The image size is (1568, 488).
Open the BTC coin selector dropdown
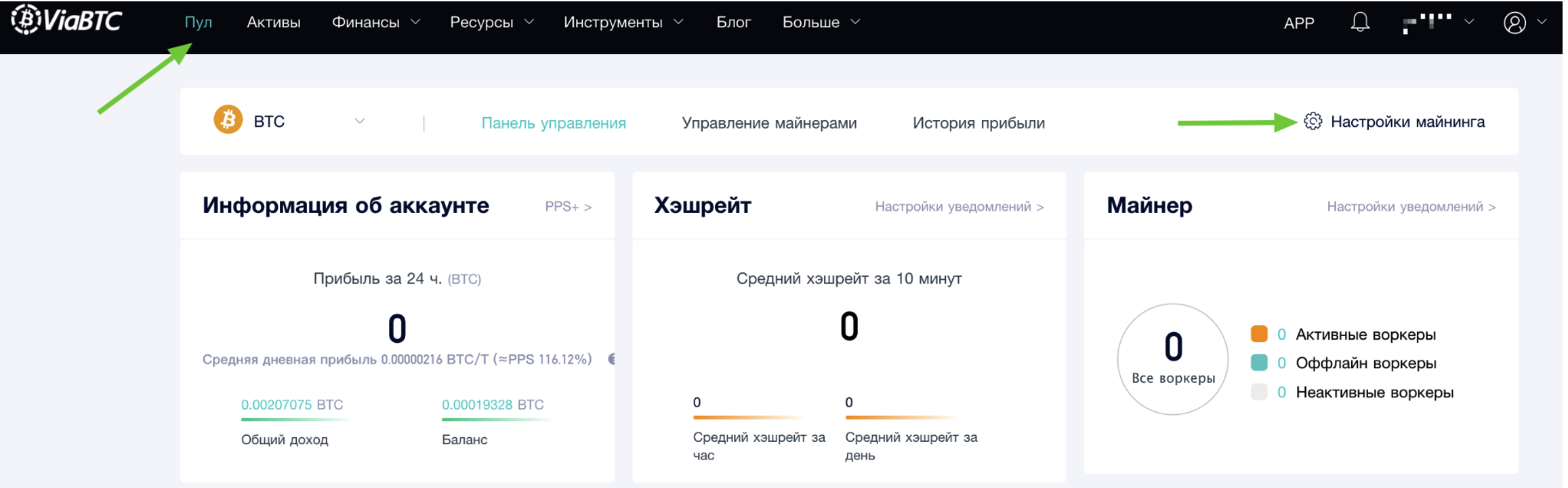pyautogui.click(x=289, y=121)
